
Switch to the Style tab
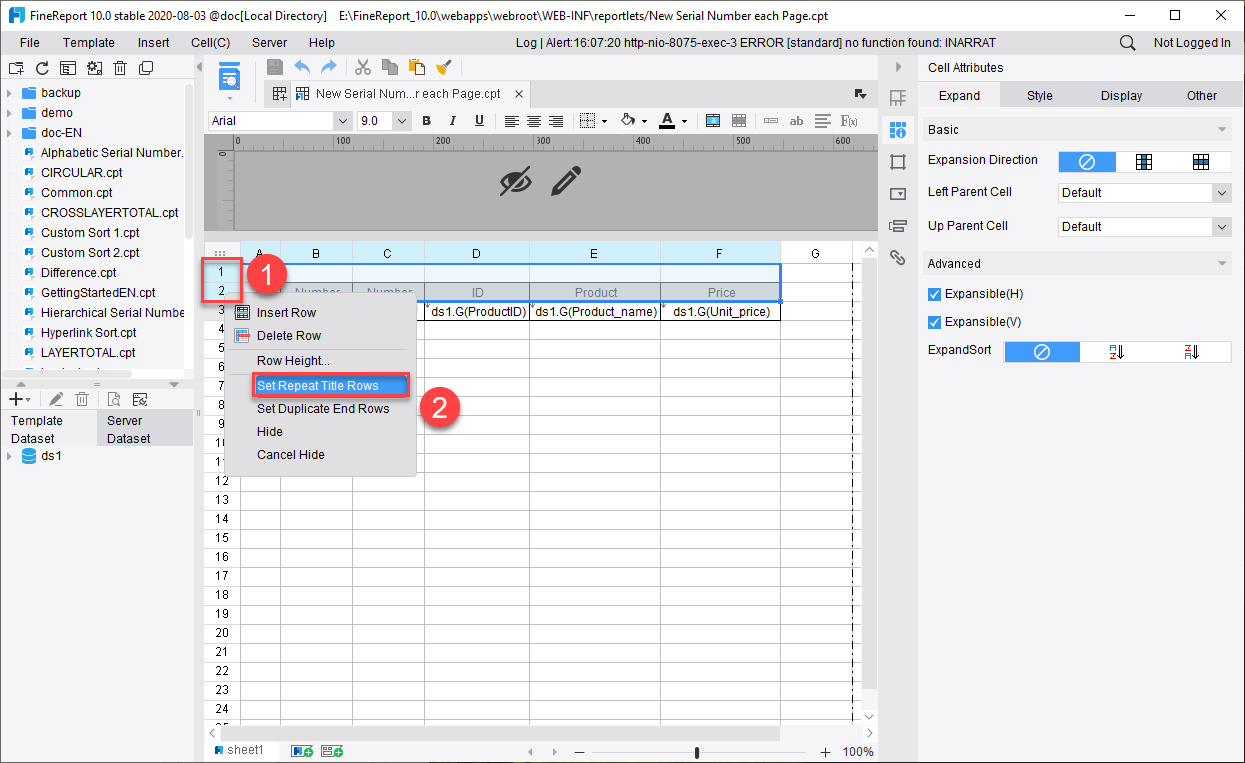[x=1040, y=96]
